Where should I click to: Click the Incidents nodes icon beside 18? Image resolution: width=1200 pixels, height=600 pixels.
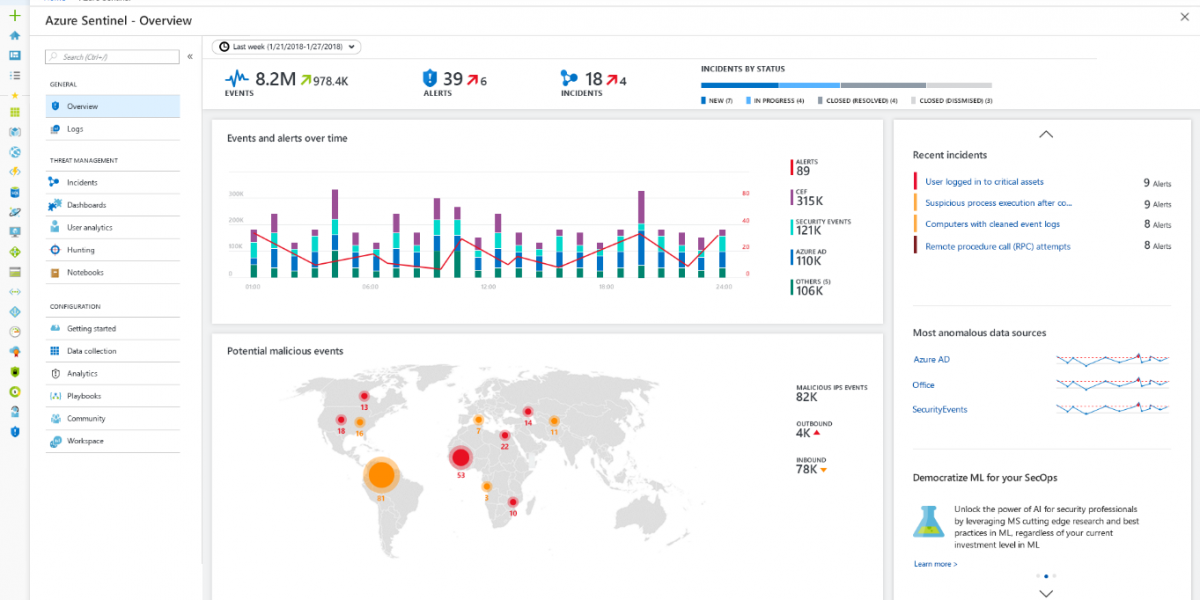[570, 78]
